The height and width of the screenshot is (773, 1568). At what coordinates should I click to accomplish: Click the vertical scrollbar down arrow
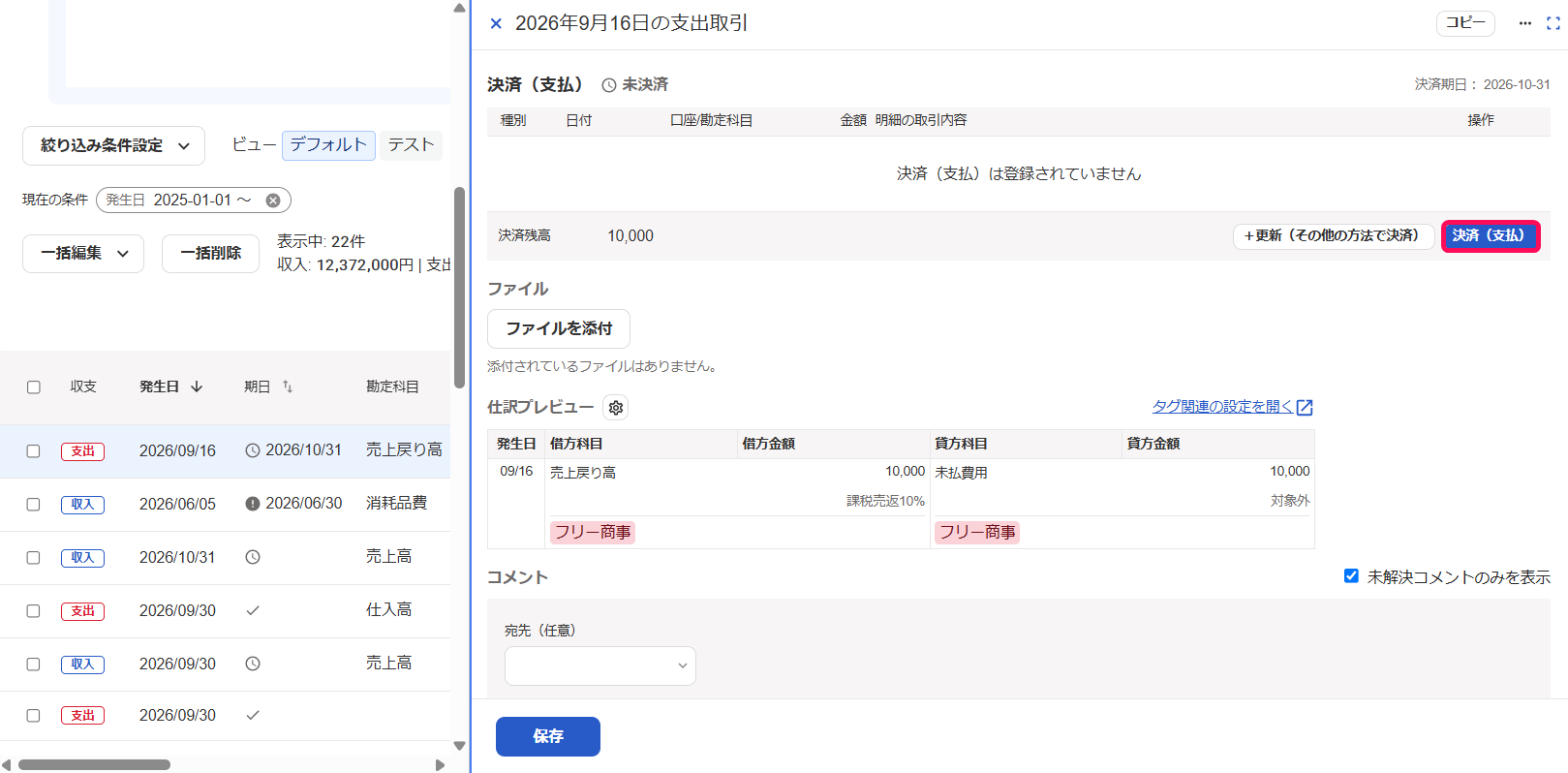(459, 746)
